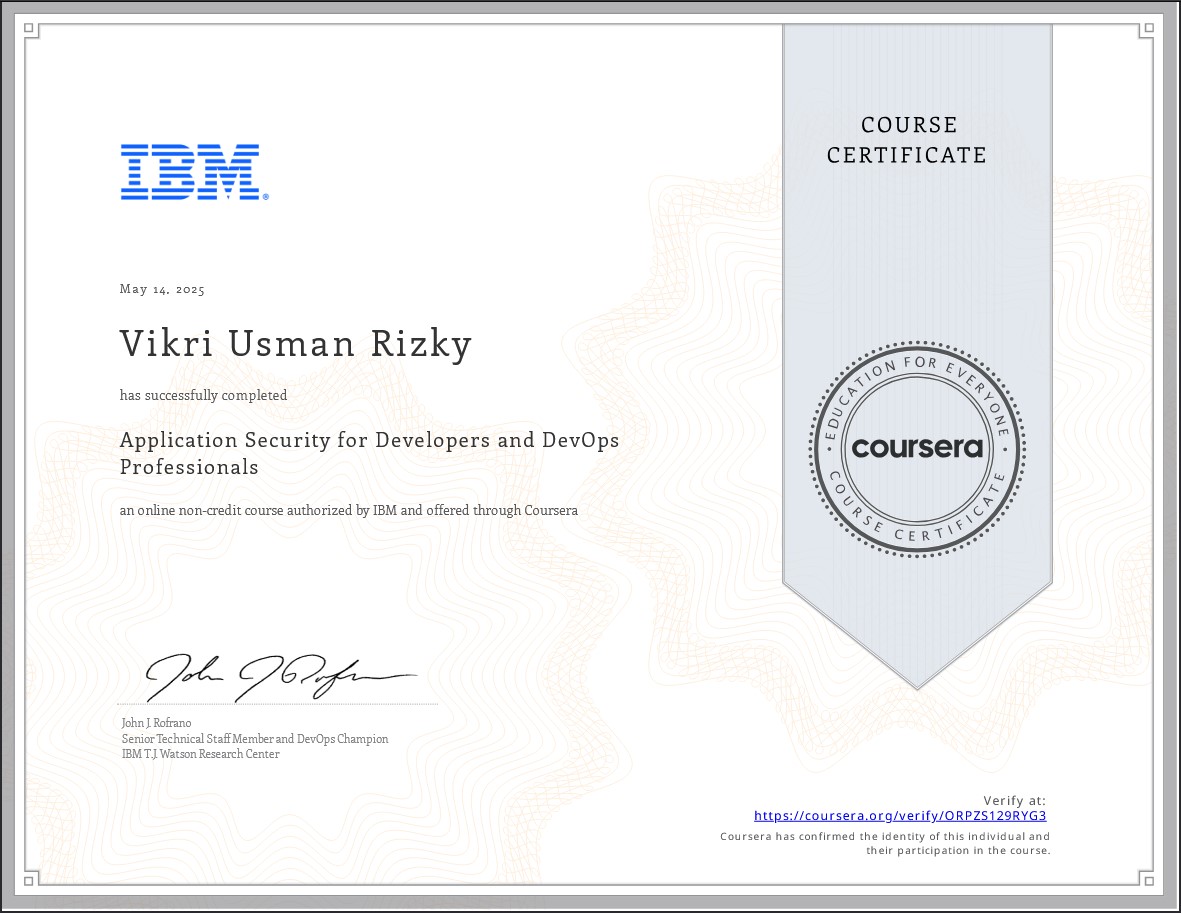Click the top-right corner ornament of border
Image resolution: width=1181 pixels, height=913 pixels.
point(1150,31)
